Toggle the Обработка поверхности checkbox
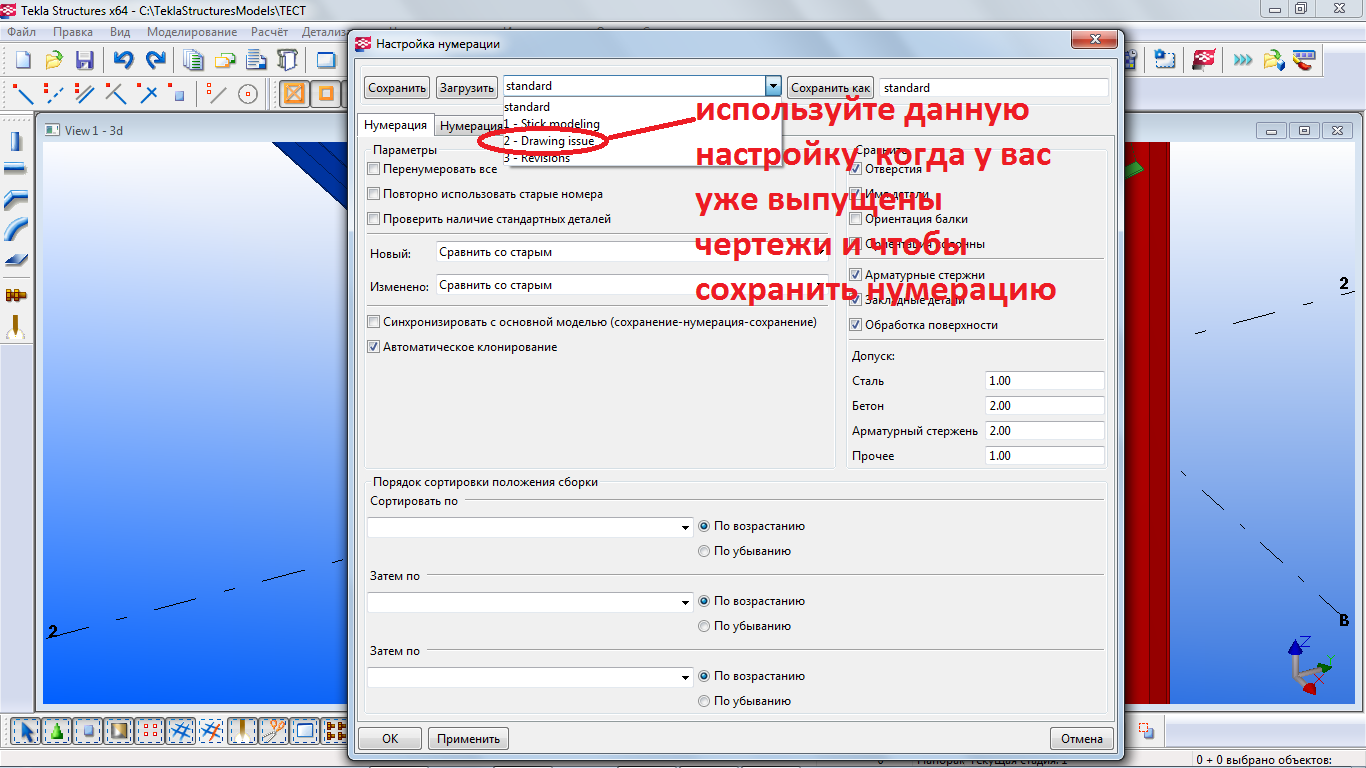The image size is (1366, 768). (855, 325)
